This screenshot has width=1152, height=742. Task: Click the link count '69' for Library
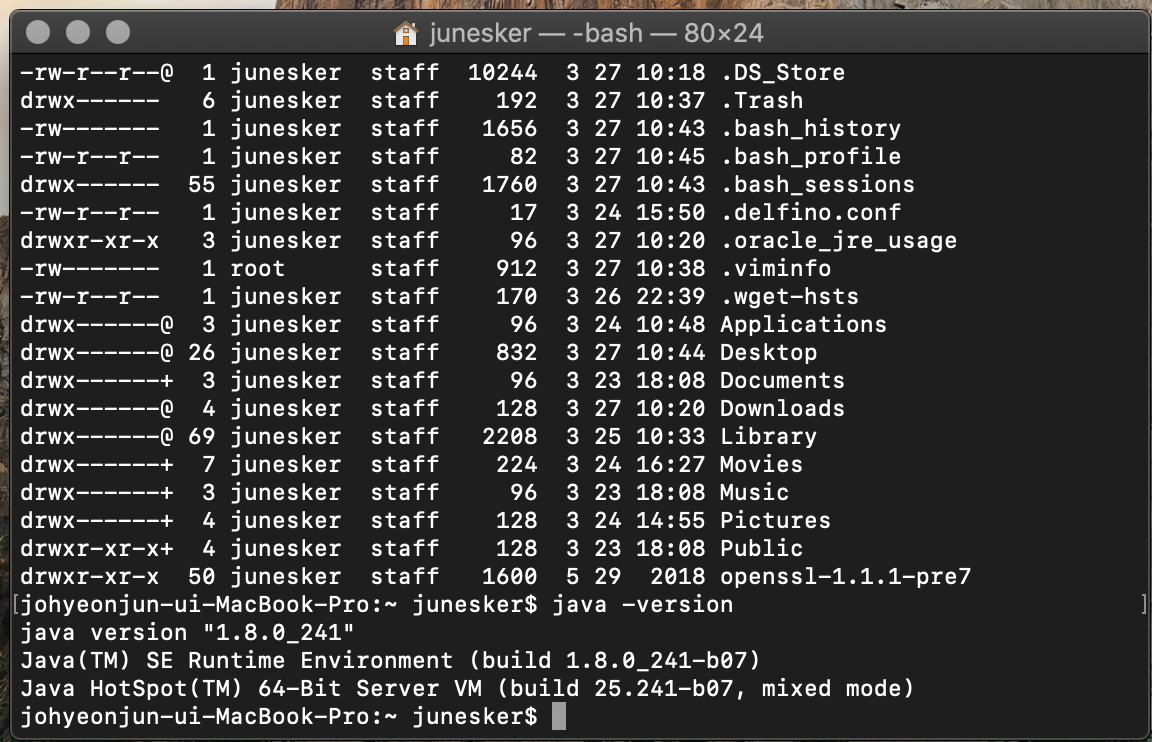click(x=202, y=436)
